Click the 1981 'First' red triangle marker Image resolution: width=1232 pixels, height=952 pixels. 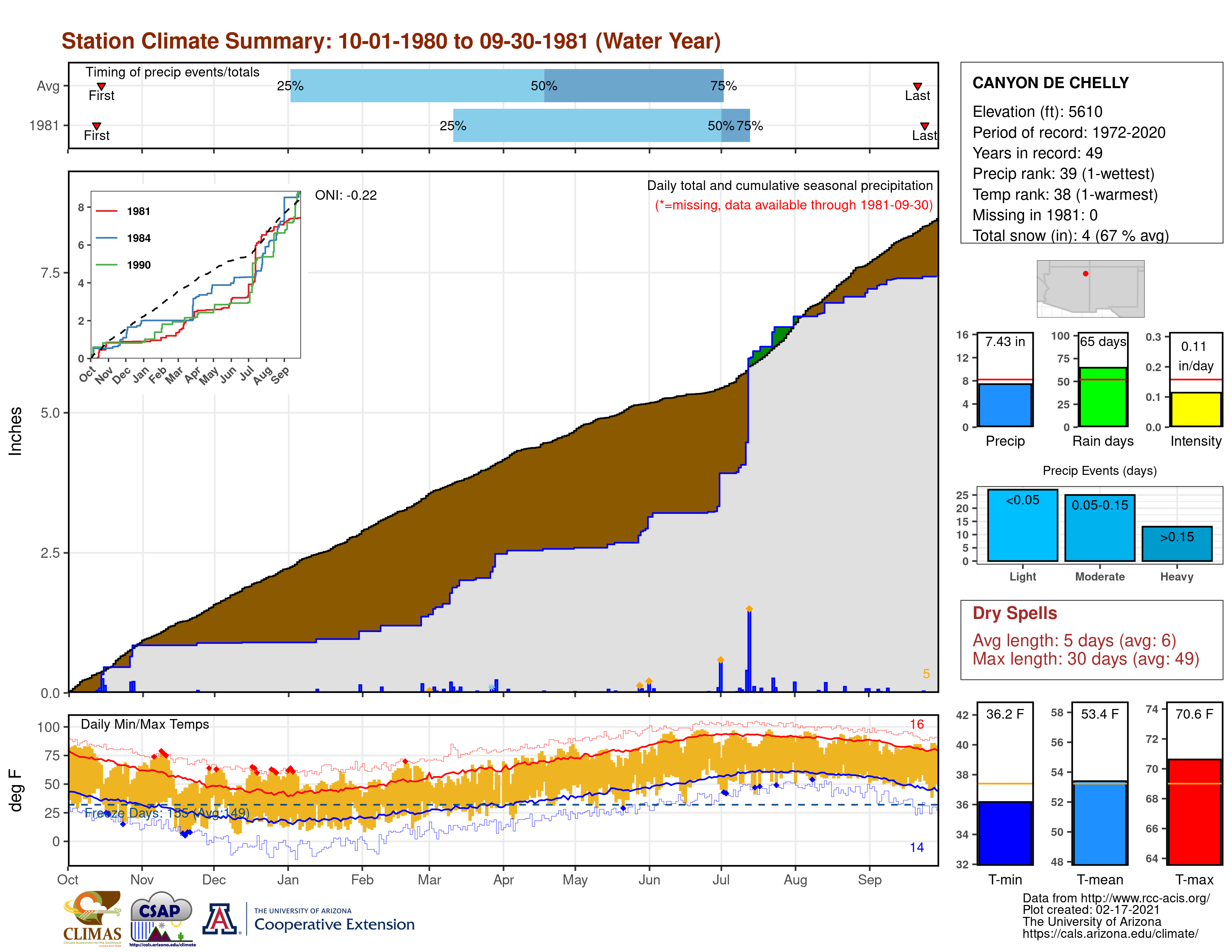[x=96, y=126]
